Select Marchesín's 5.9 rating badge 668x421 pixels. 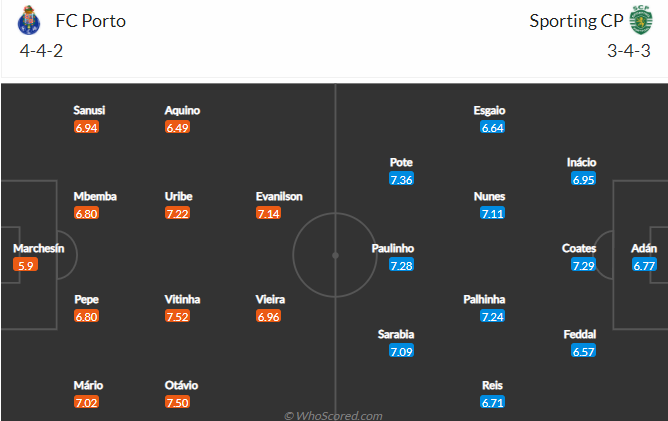26,265
